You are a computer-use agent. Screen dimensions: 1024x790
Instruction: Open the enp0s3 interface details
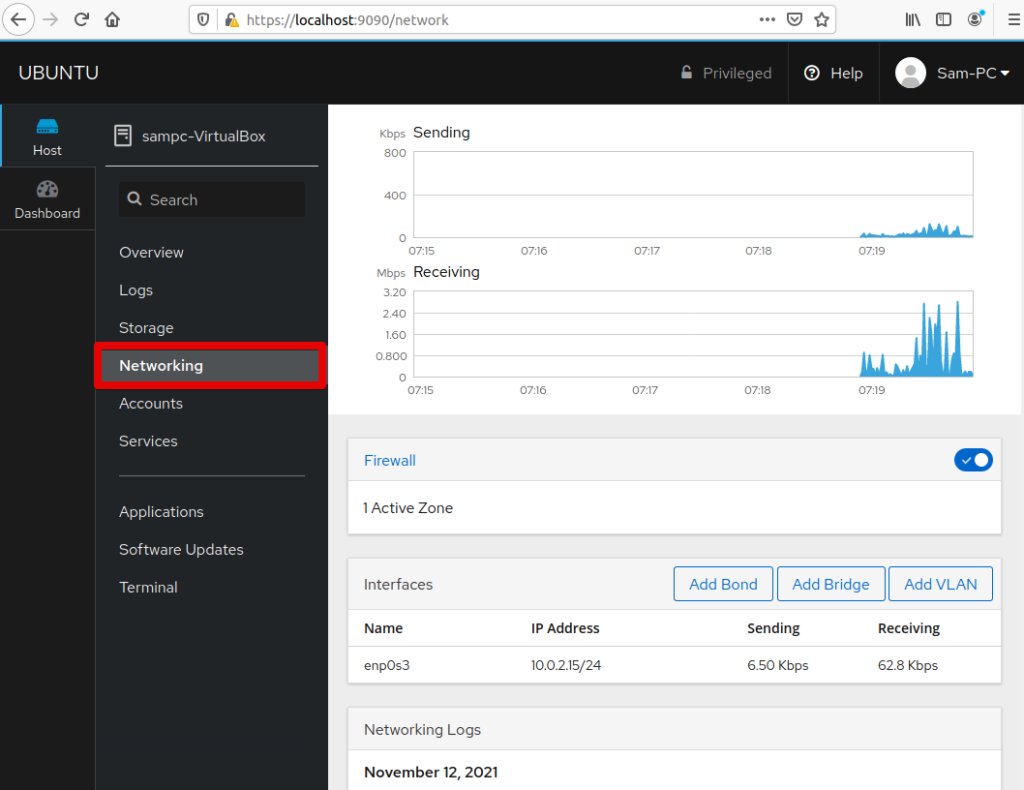tap(386, 665)
